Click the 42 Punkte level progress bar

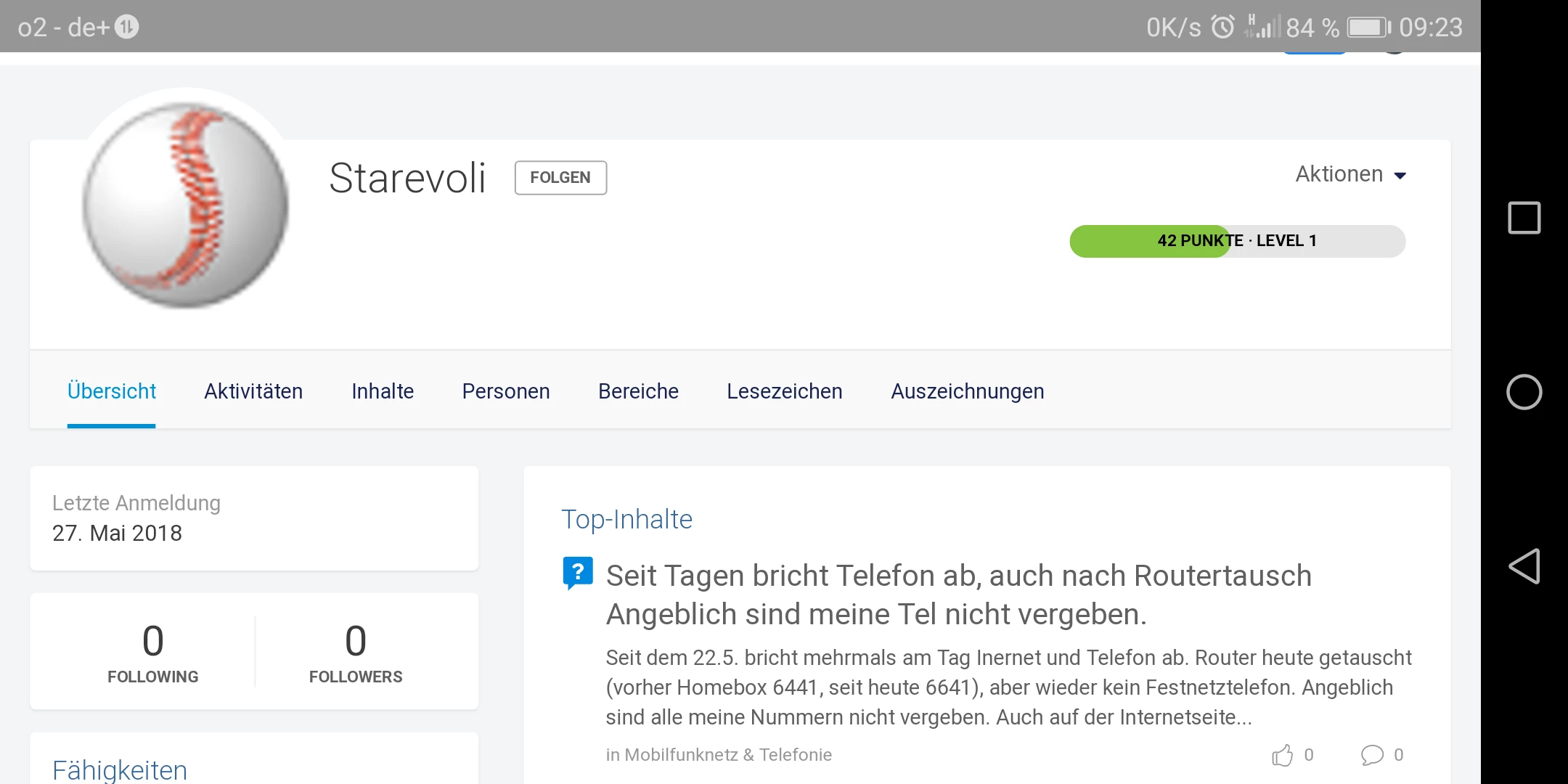click(x=1237, y=241)
